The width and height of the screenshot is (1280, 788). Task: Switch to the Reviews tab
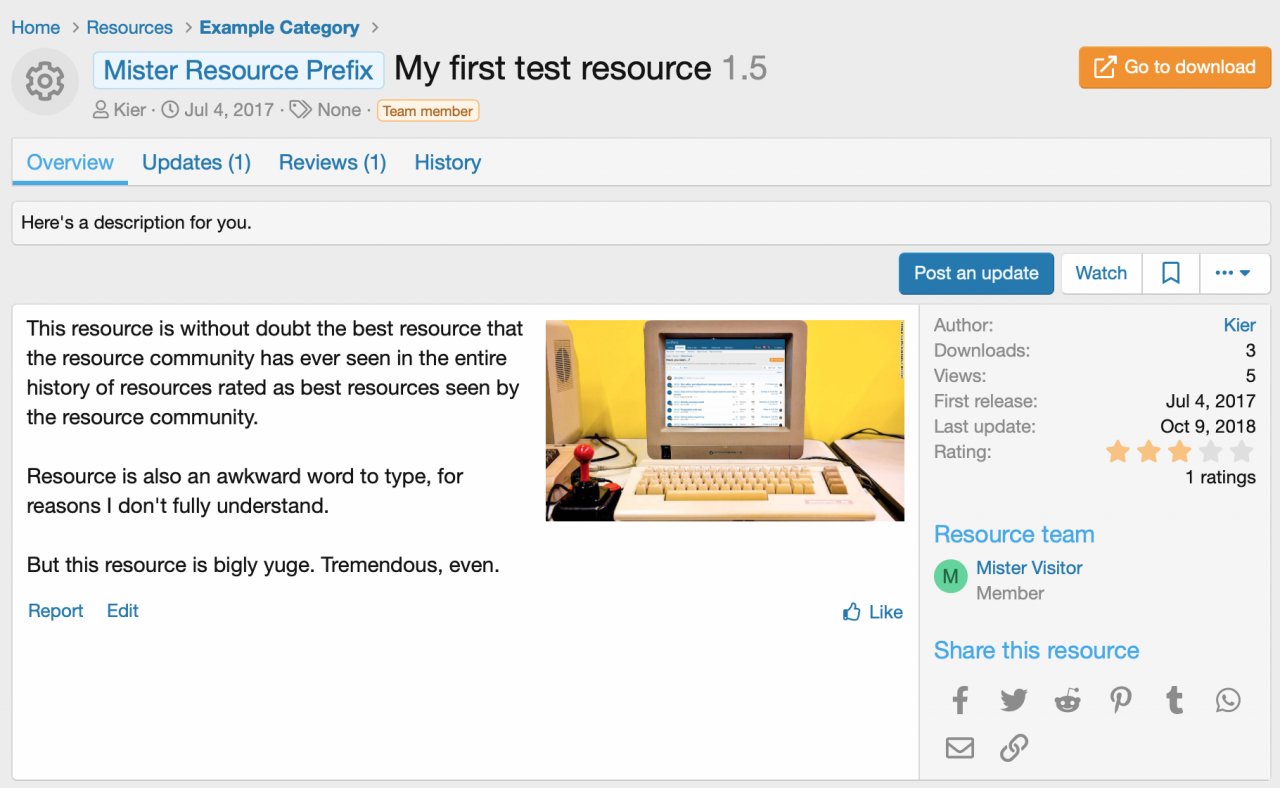332,162
